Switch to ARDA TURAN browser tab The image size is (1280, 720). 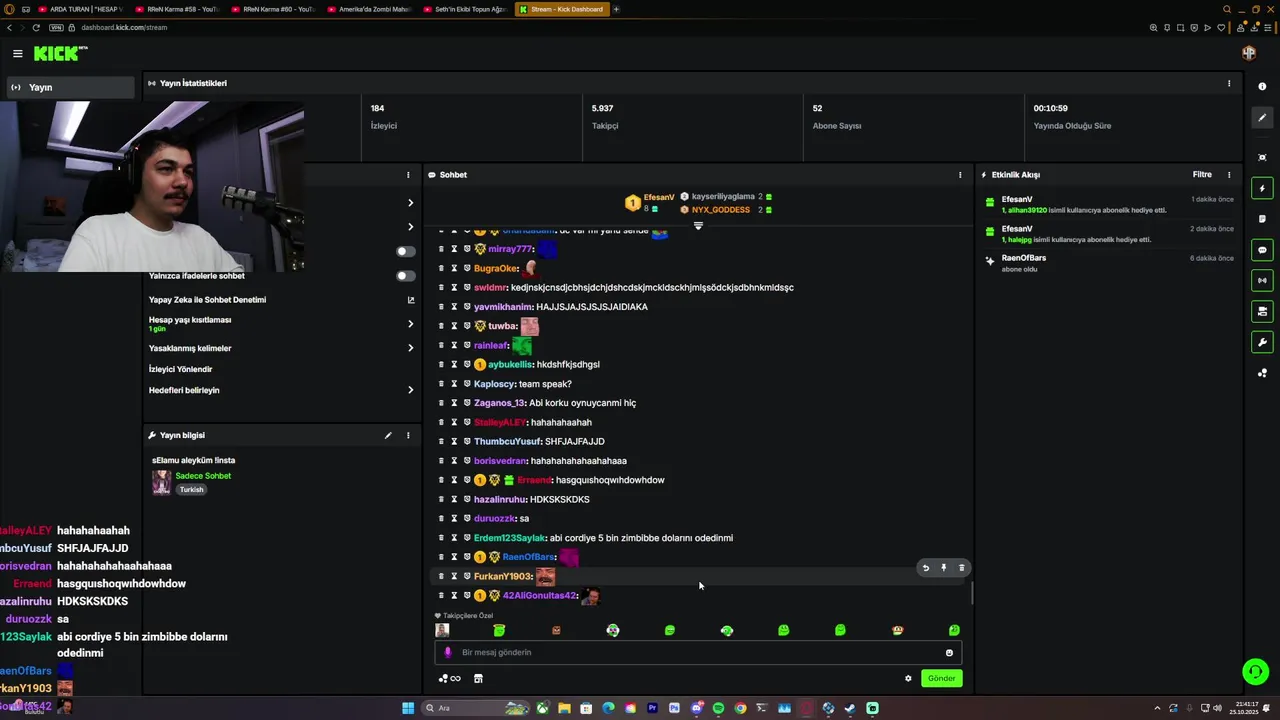(x=80, y=9)
